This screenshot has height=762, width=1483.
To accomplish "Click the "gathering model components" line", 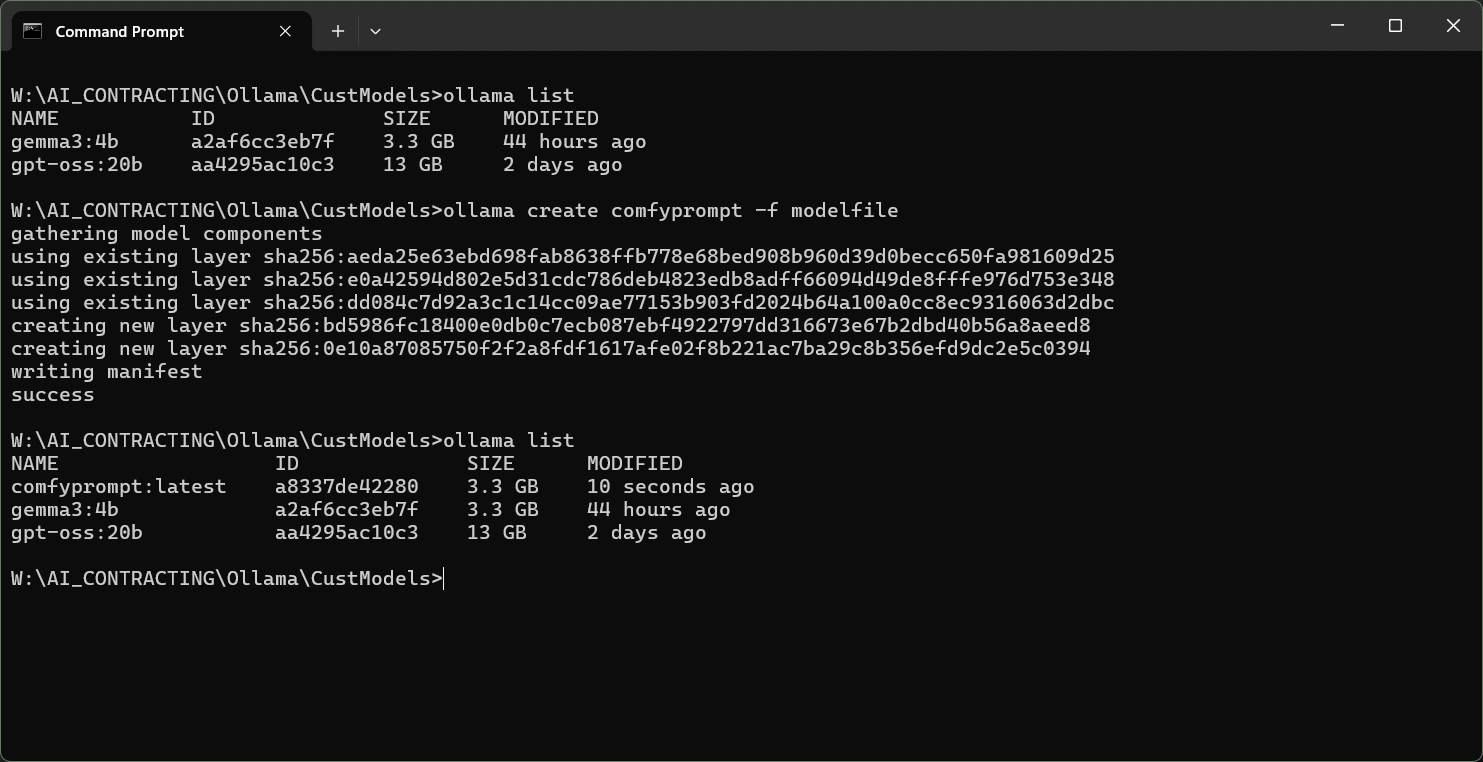I will pos(166,234).
